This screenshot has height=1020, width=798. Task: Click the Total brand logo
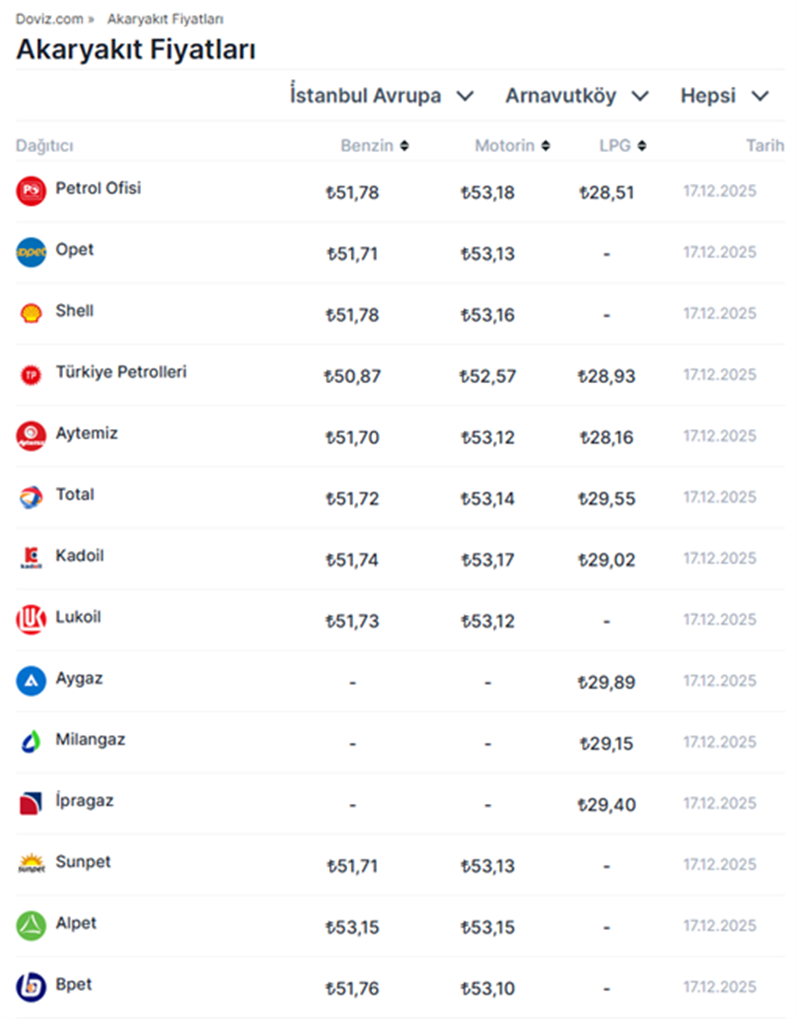tap(31, 497)
